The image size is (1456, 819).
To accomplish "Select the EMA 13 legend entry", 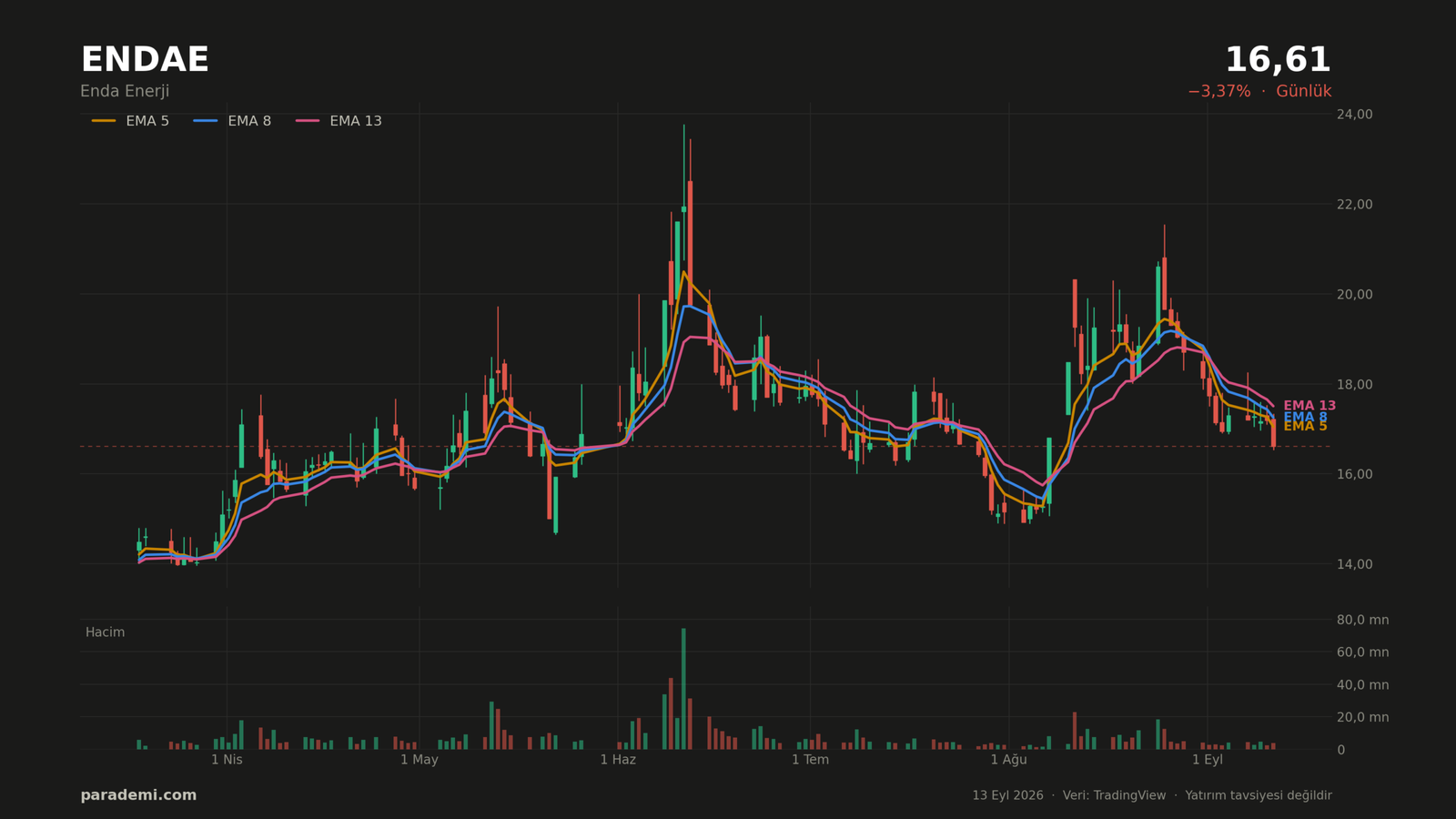I will (339, 121).
